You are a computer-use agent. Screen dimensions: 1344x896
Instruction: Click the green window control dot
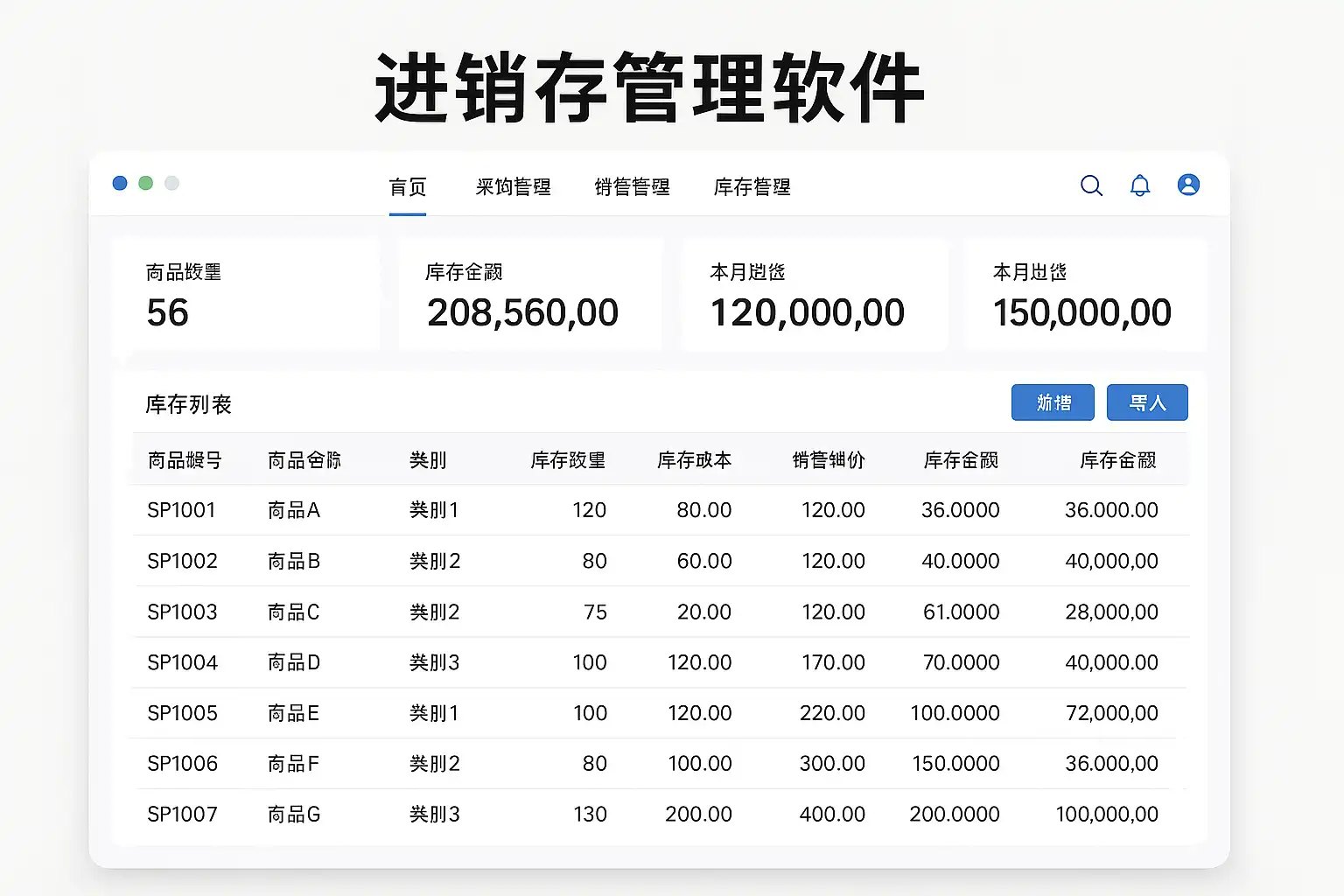tap(146, 183)
